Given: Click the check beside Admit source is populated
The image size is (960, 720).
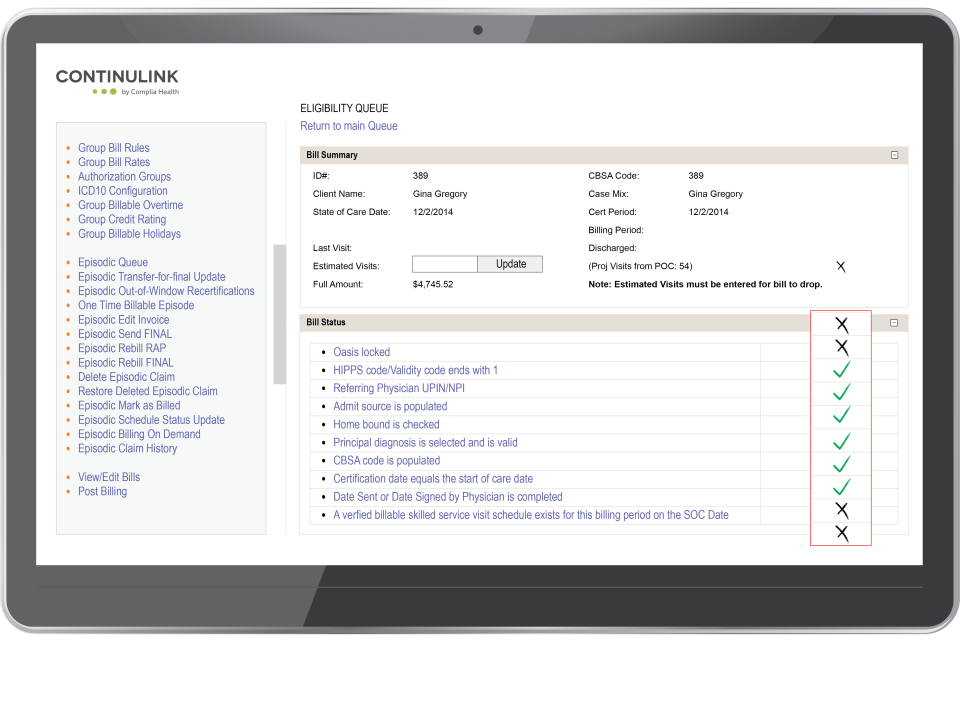Looking at the screenshot, I should [841, 392].
